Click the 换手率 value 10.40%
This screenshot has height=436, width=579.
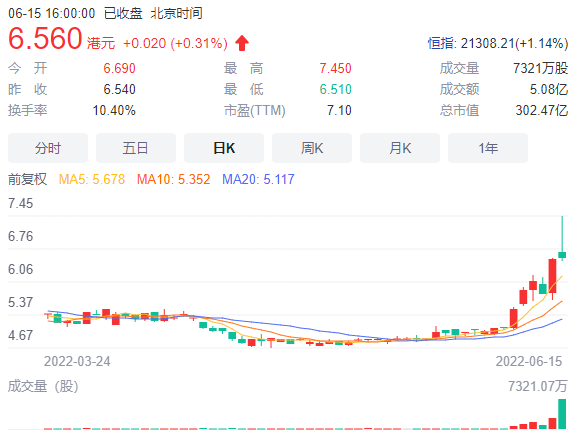pyautogui.click(x=114, y=110)
